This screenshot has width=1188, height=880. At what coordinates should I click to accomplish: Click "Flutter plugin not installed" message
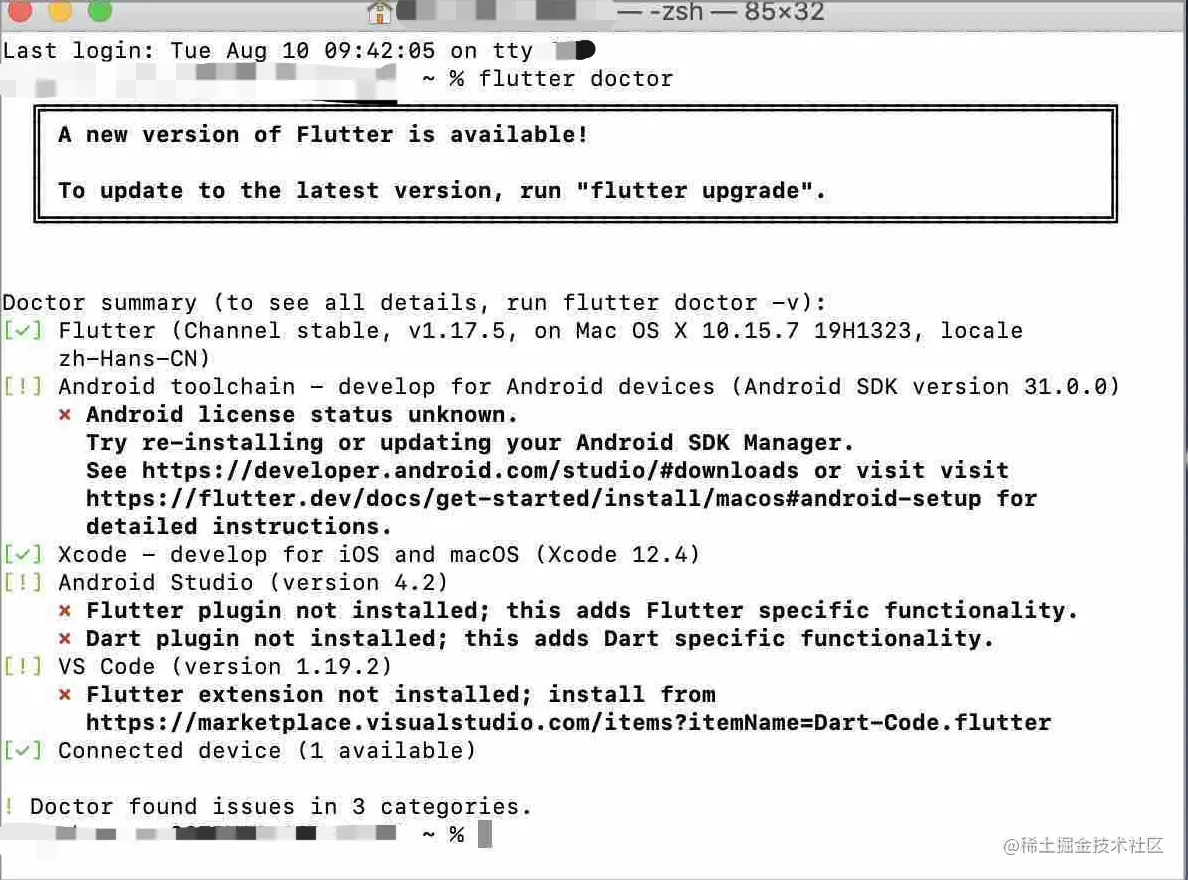click(582, 611)
